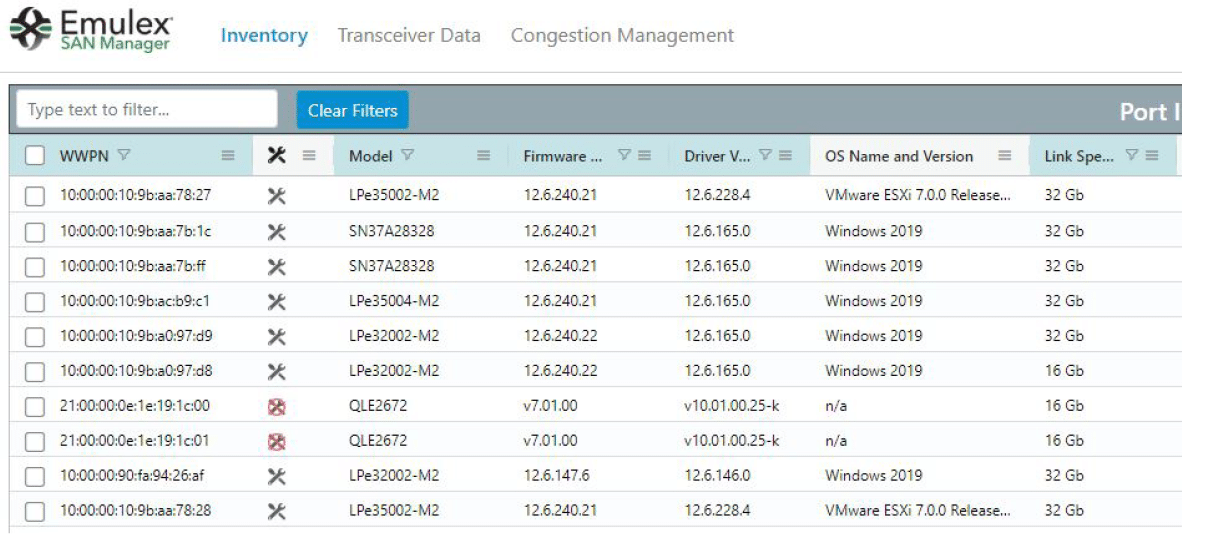Viewport: 1211px width, 547px height.
Task: Click the tools icon for 10:00:00:90:fa:94:26:af
Action: (277, 476)
